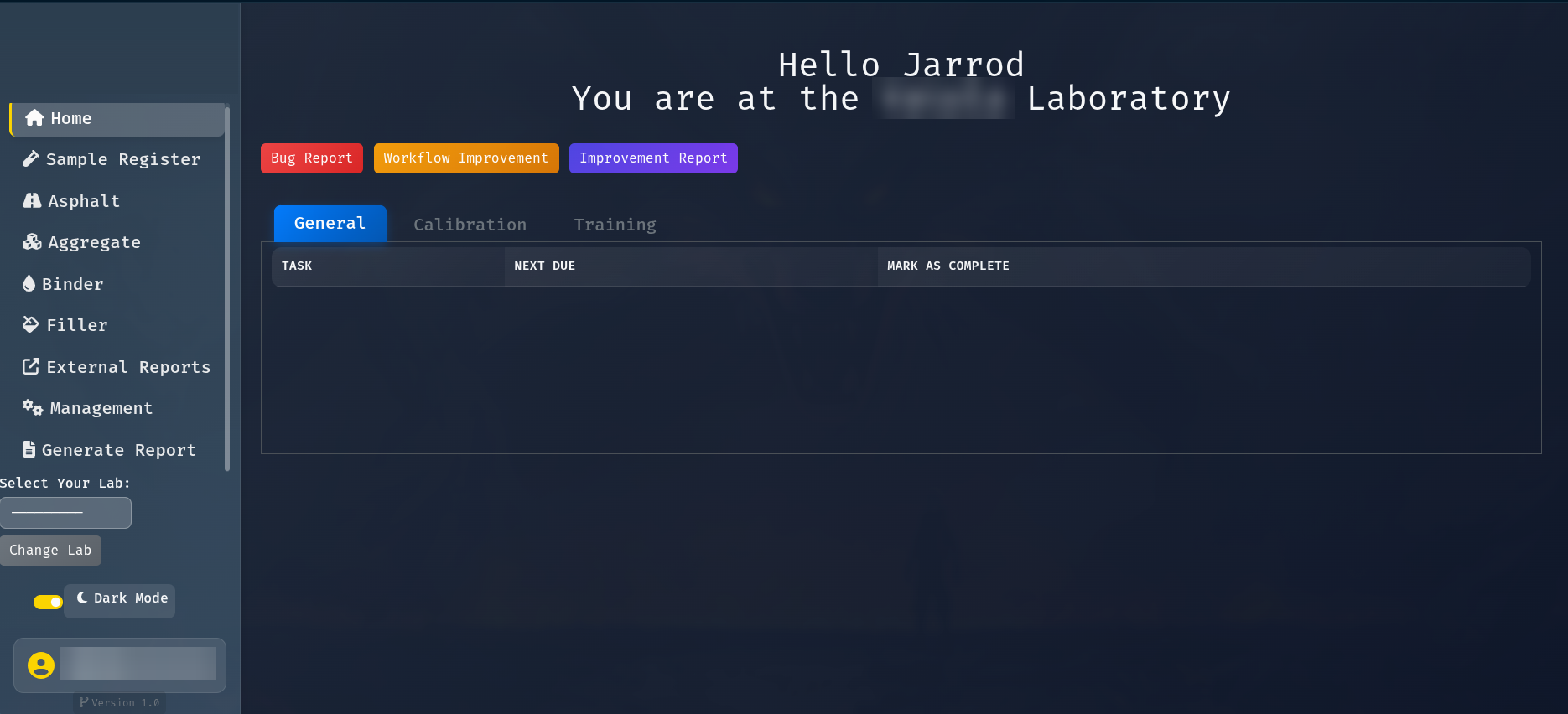The width and height of the screenshot is (1568, 714).
Task: Click the Binder droplet icon
Action: pos(29,283)
